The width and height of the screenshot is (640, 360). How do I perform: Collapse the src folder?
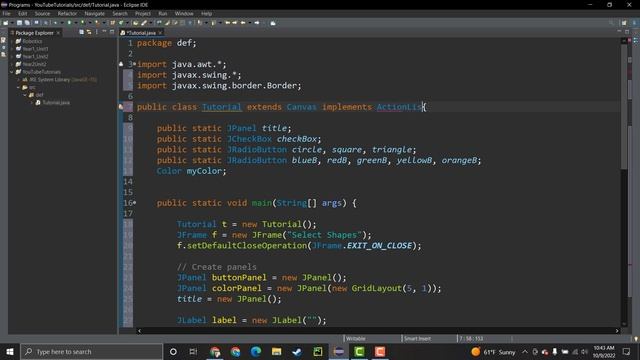click(18, 87)
